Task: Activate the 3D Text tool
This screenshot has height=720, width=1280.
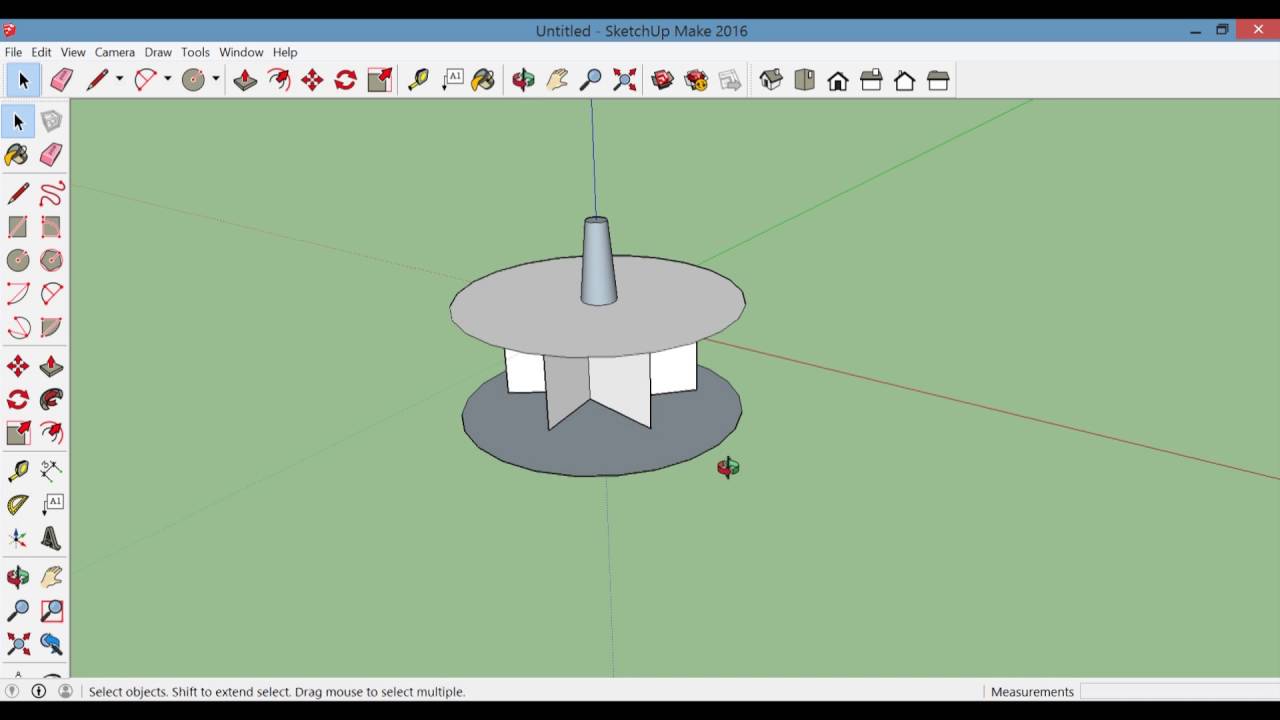Action: coord(51,539)
